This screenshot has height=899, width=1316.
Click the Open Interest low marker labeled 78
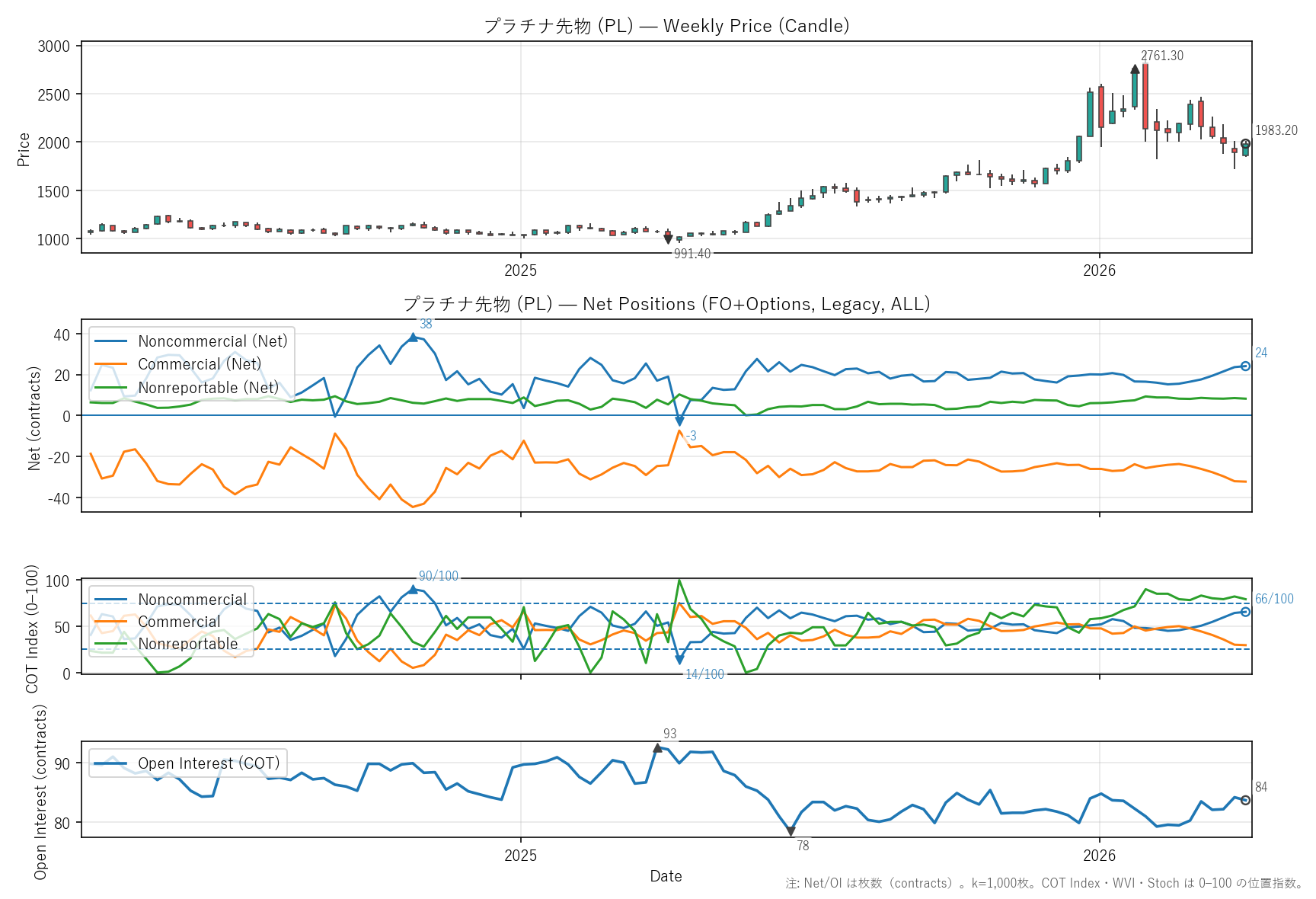[x=791, y=831]
